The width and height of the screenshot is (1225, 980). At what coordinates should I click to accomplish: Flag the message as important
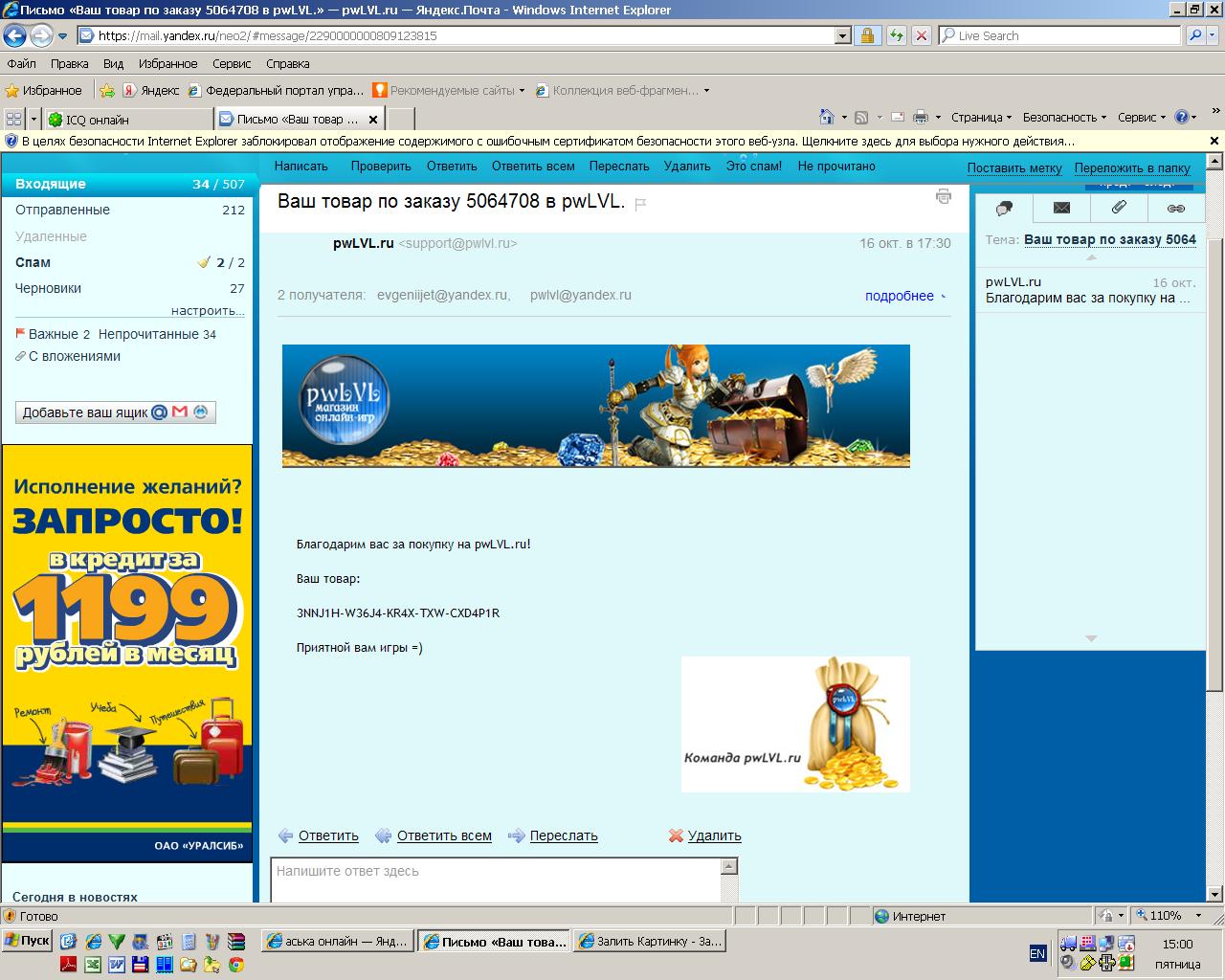click(641, 204)
